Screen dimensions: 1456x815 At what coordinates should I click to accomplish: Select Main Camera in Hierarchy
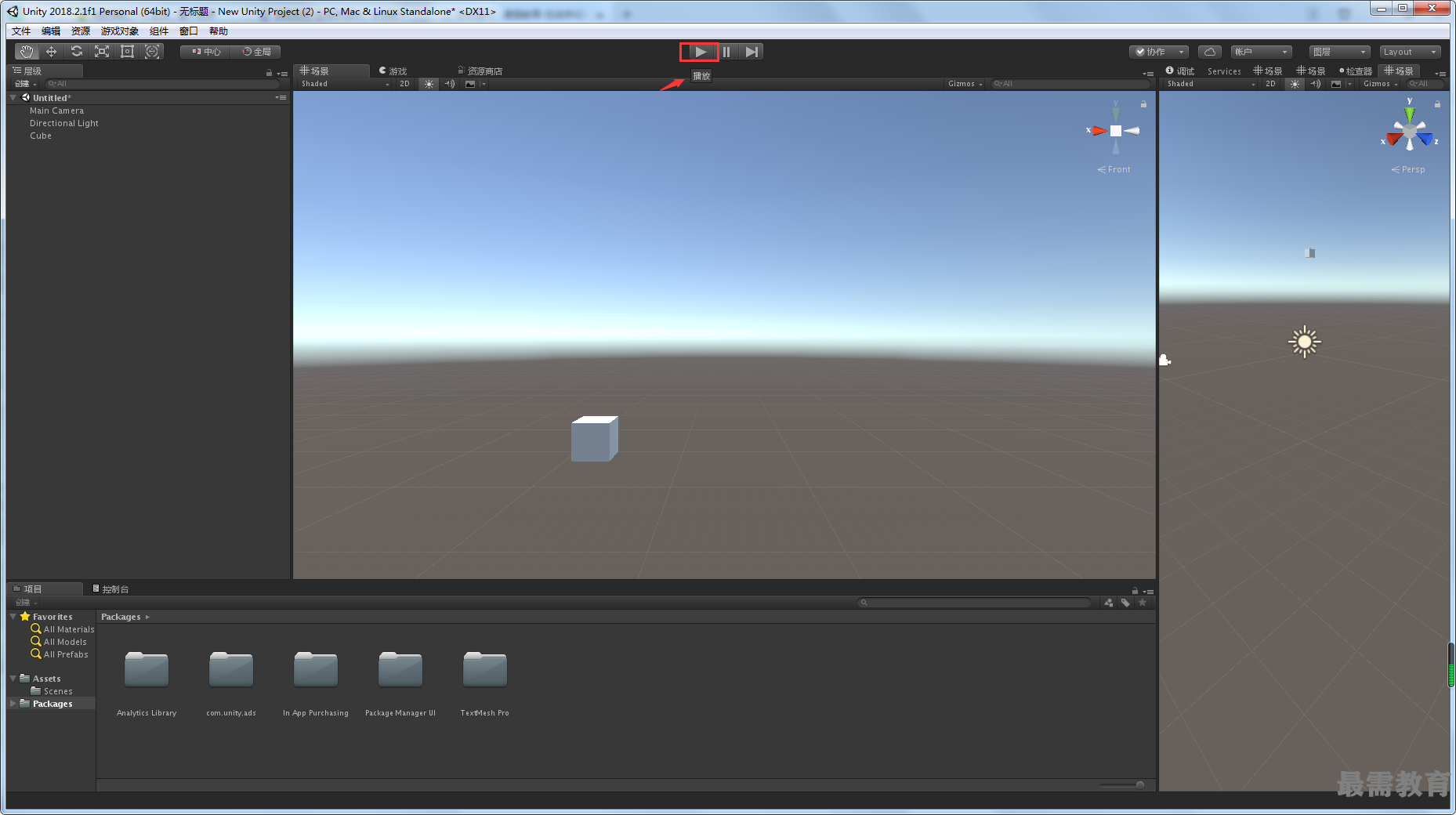click(x=56, y=110)
